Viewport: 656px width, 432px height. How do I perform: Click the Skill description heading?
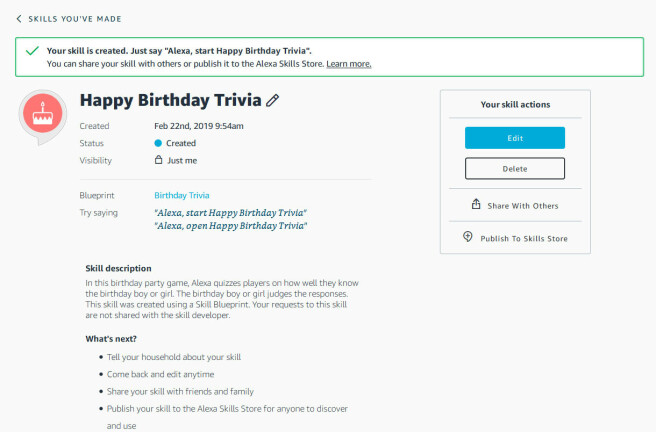[118, 268]
